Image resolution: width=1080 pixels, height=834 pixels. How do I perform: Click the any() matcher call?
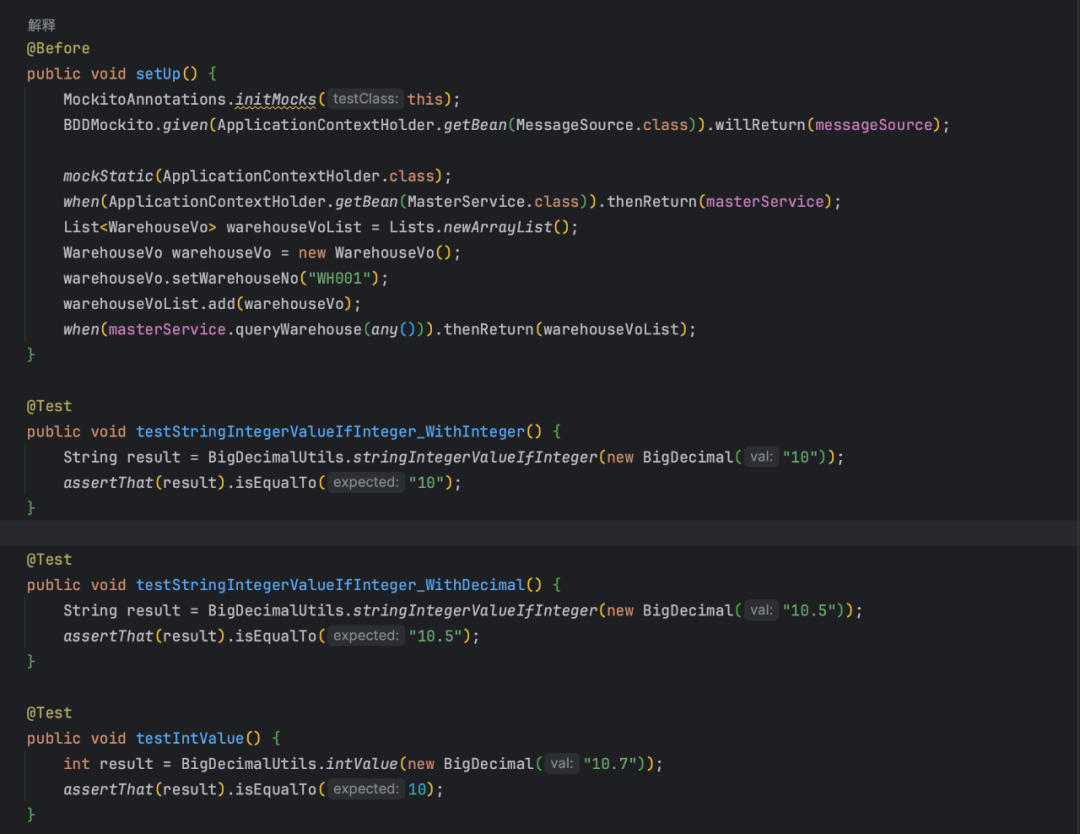(393, 329)
